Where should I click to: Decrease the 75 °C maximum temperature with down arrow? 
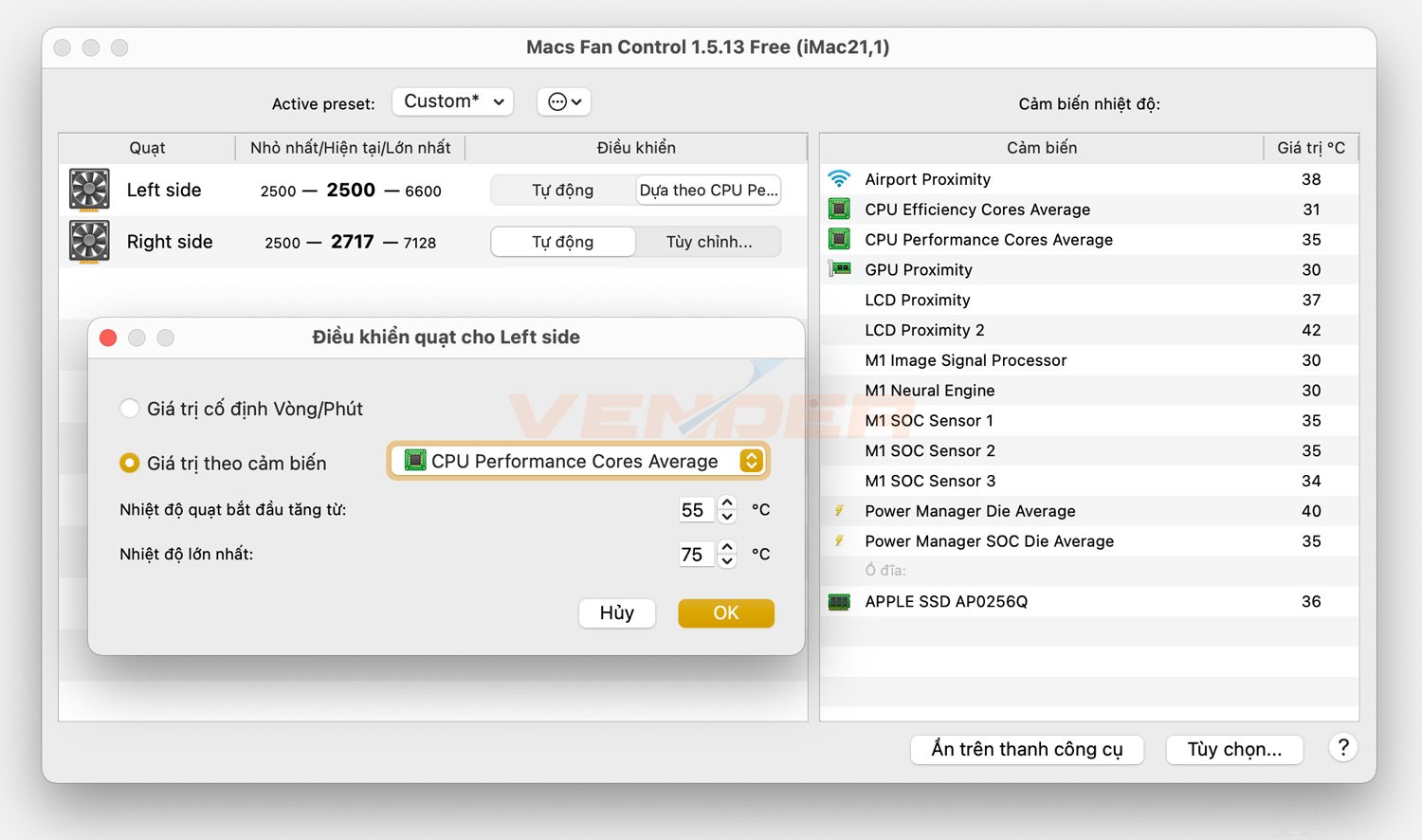(727, 561)
